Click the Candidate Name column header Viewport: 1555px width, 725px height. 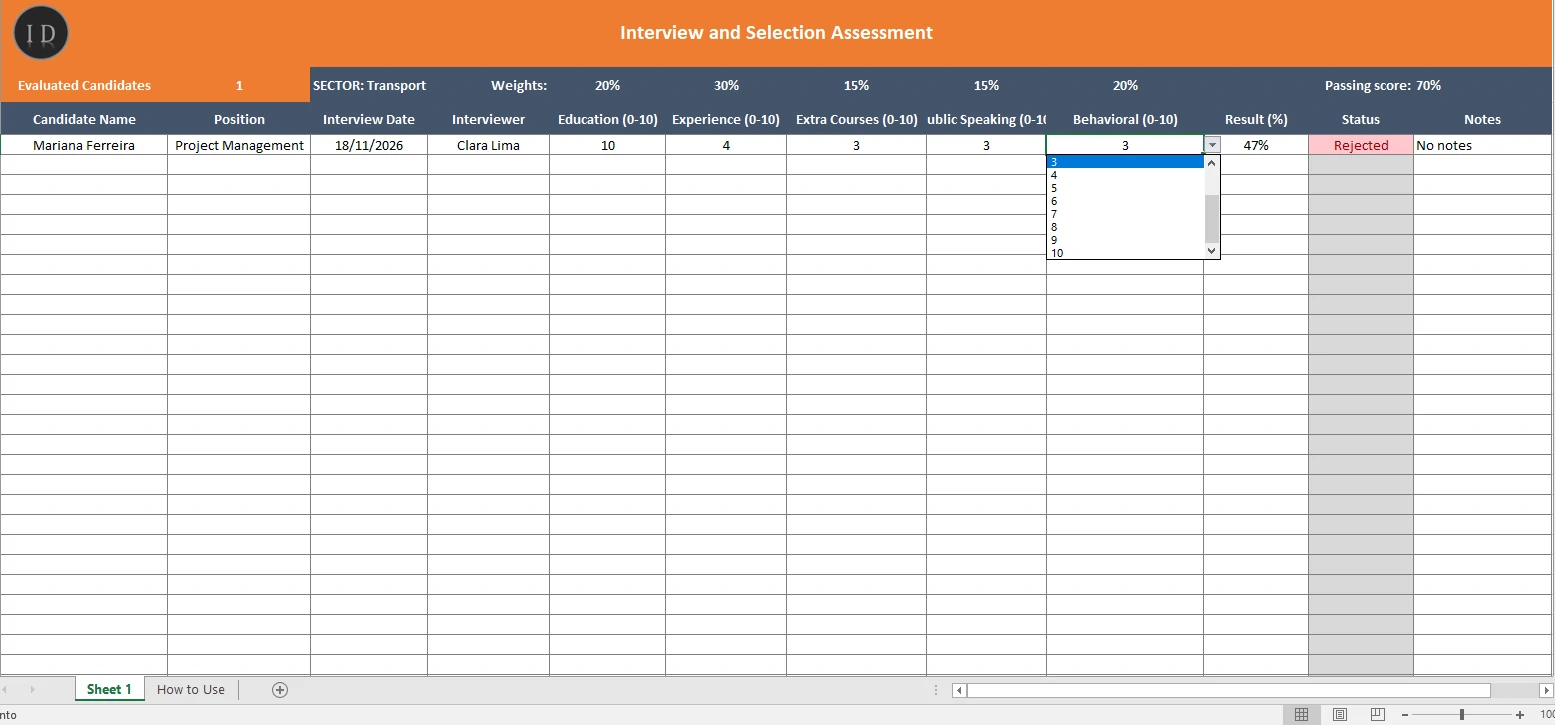click(84, 119)
